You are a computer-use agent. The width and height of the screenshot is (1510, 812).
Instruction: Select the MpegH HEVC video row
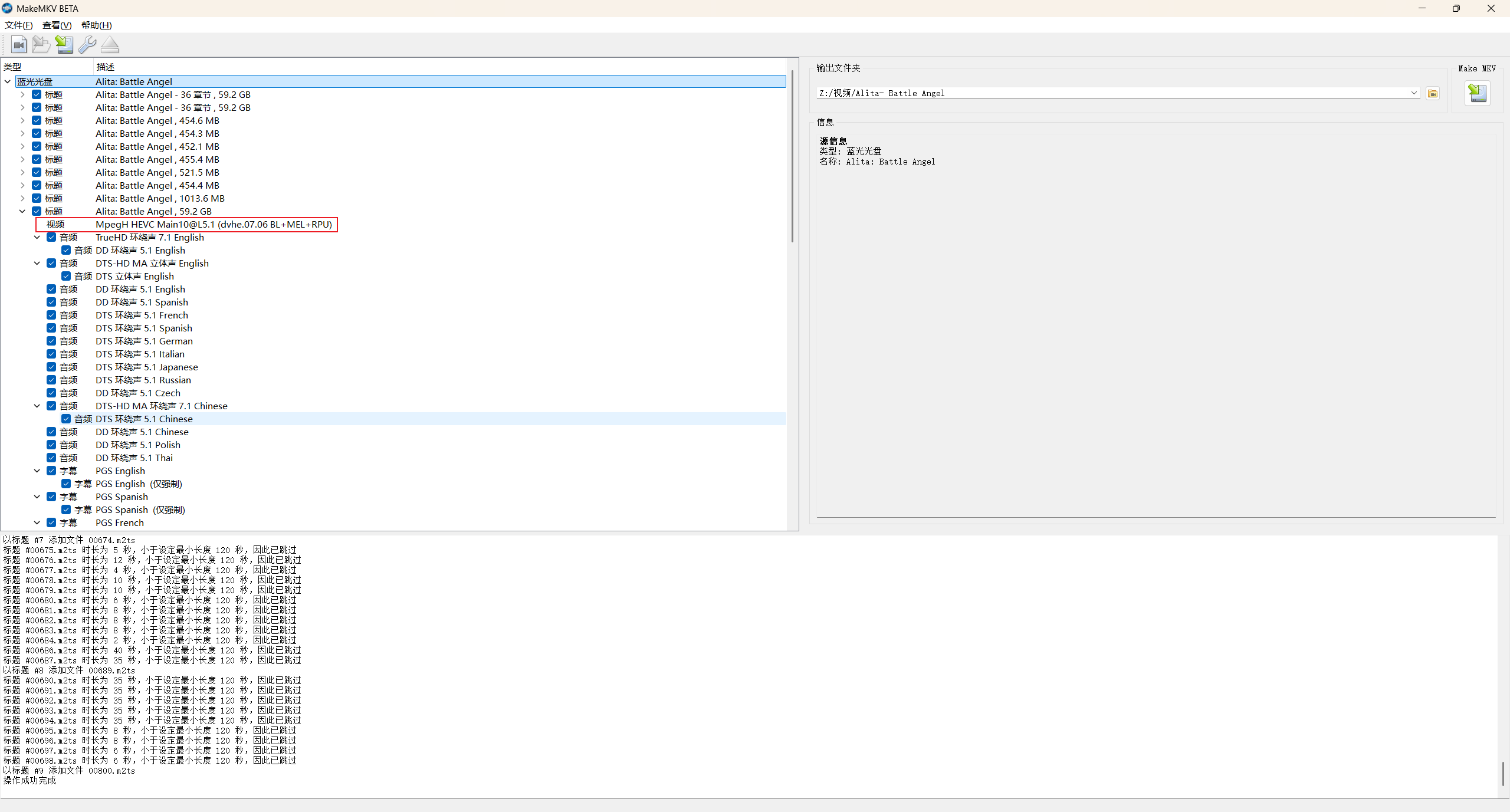(x=214, y=224)
